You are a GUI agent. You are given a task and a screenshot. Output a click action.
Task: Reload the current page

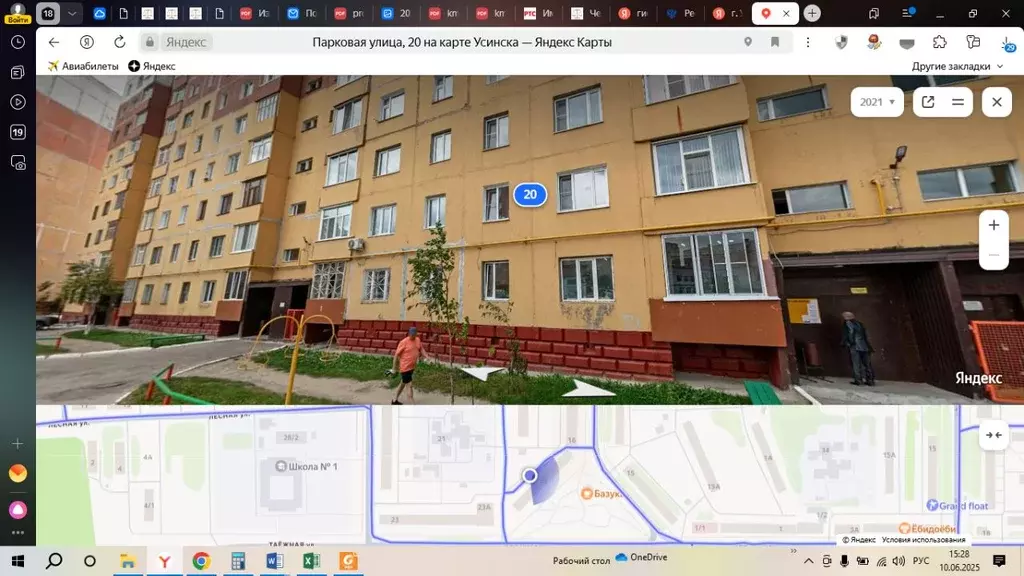tap(120, 42)
